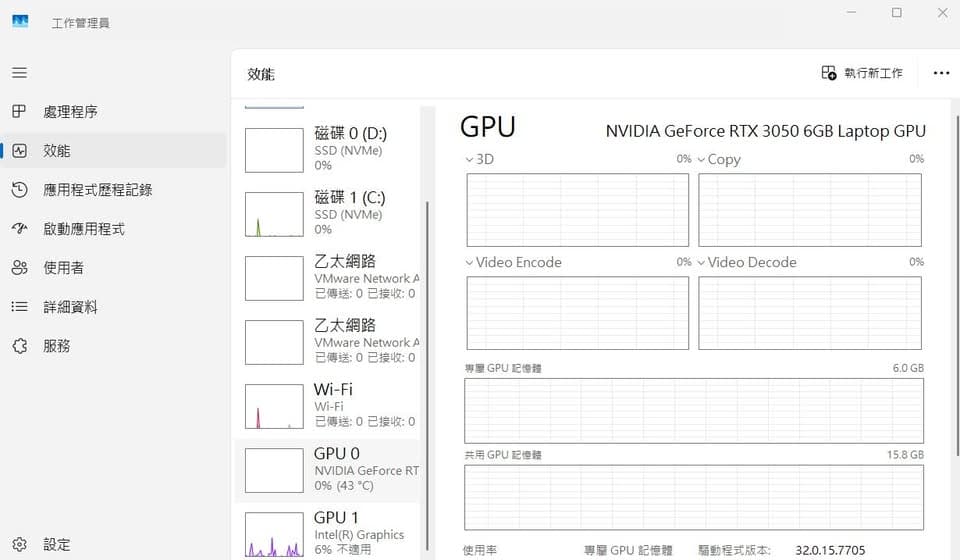Click NVIDIA GeForce RTX 3050 title text
This screenshot has width=960, height=560.
coord(765,131)
